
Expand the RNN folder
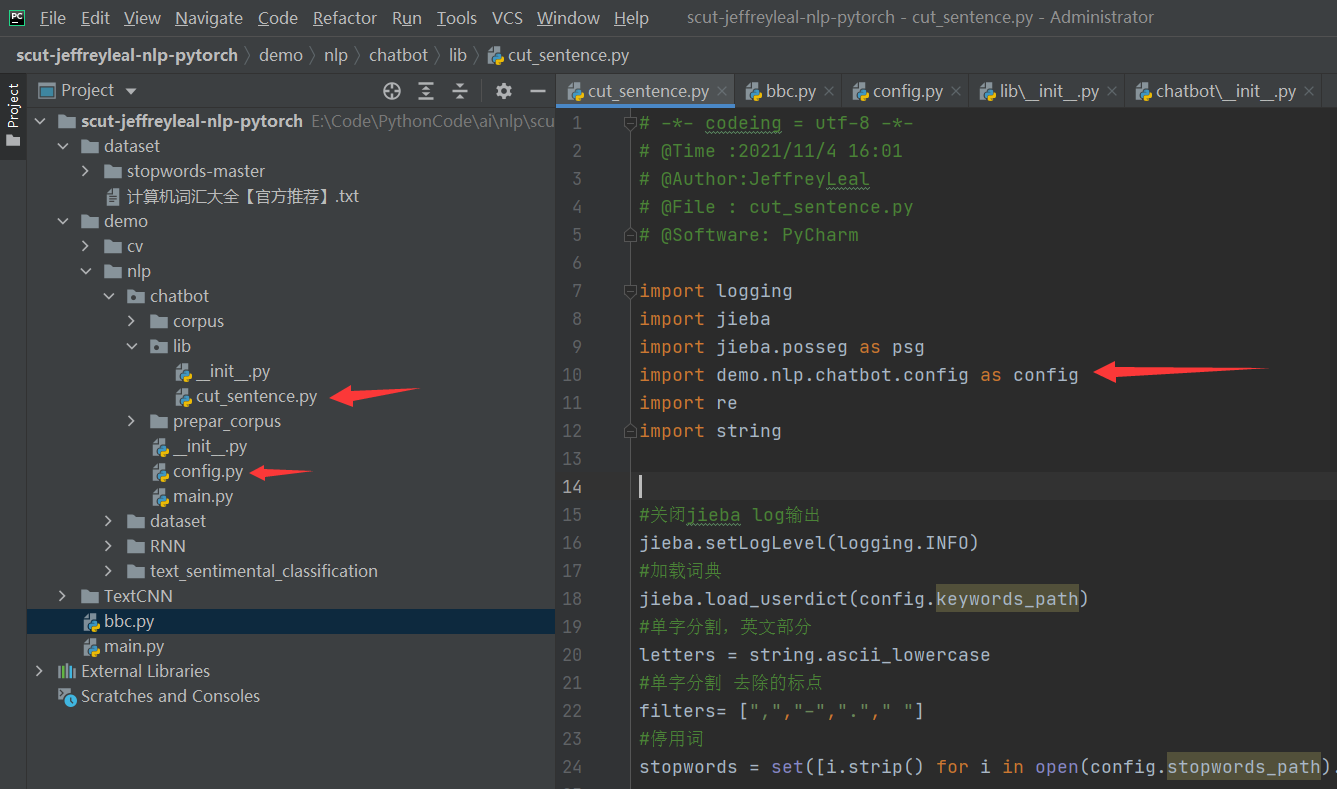109,547
